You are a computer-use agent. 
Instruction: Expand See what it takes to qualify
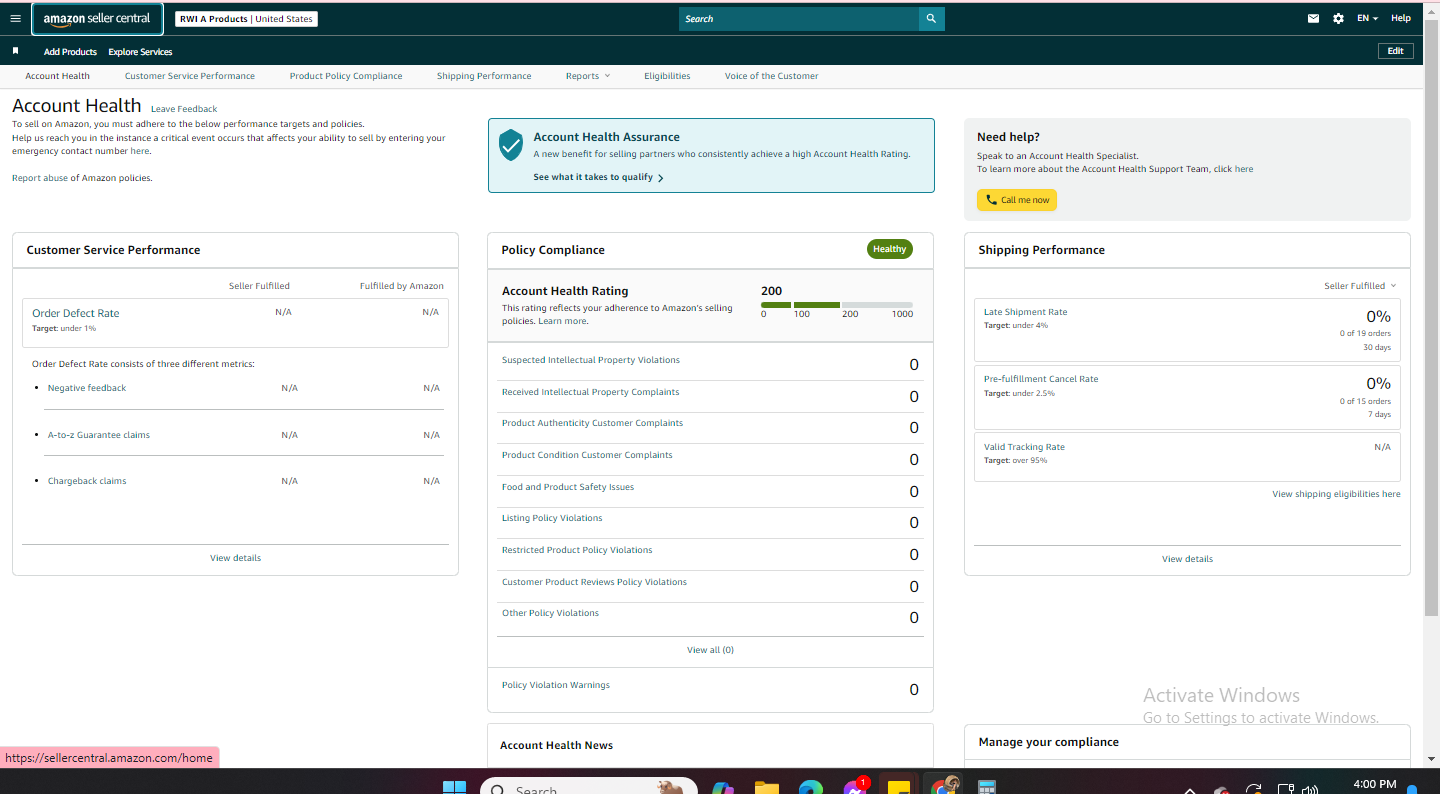pos(598,177)
